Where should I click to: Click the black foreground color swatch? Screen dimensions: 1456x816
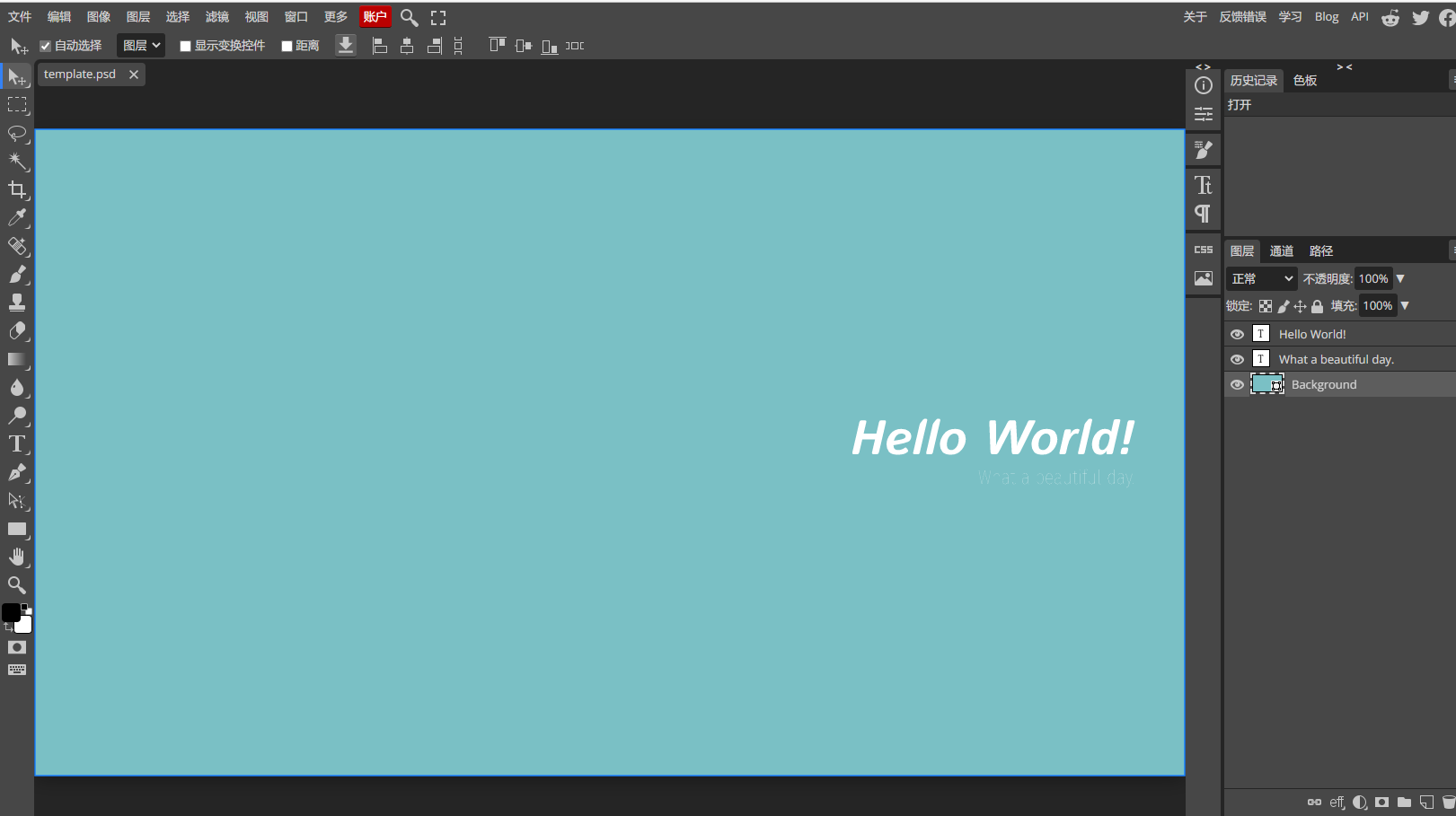click(11, 612)
